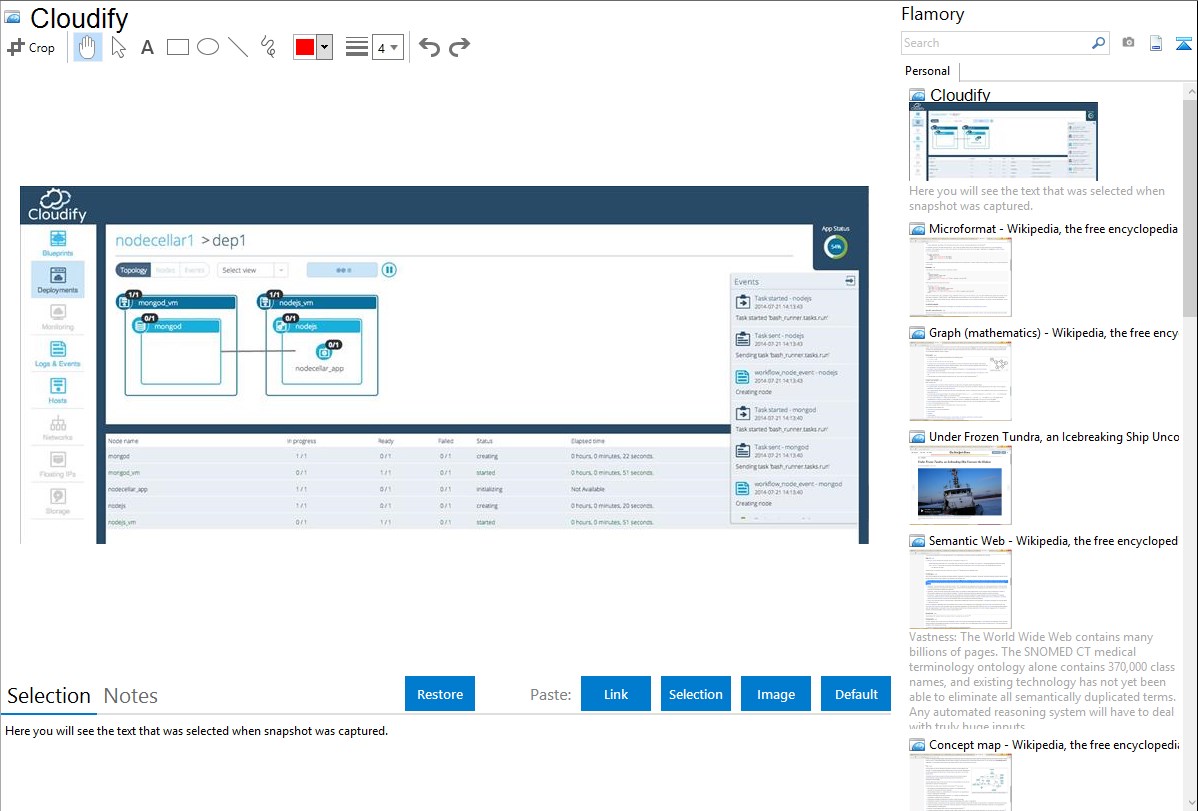Viewport: 1198px width, 811px height.
Task: Click the pause execution button in Cloudify
Action: tap(389, 270)
